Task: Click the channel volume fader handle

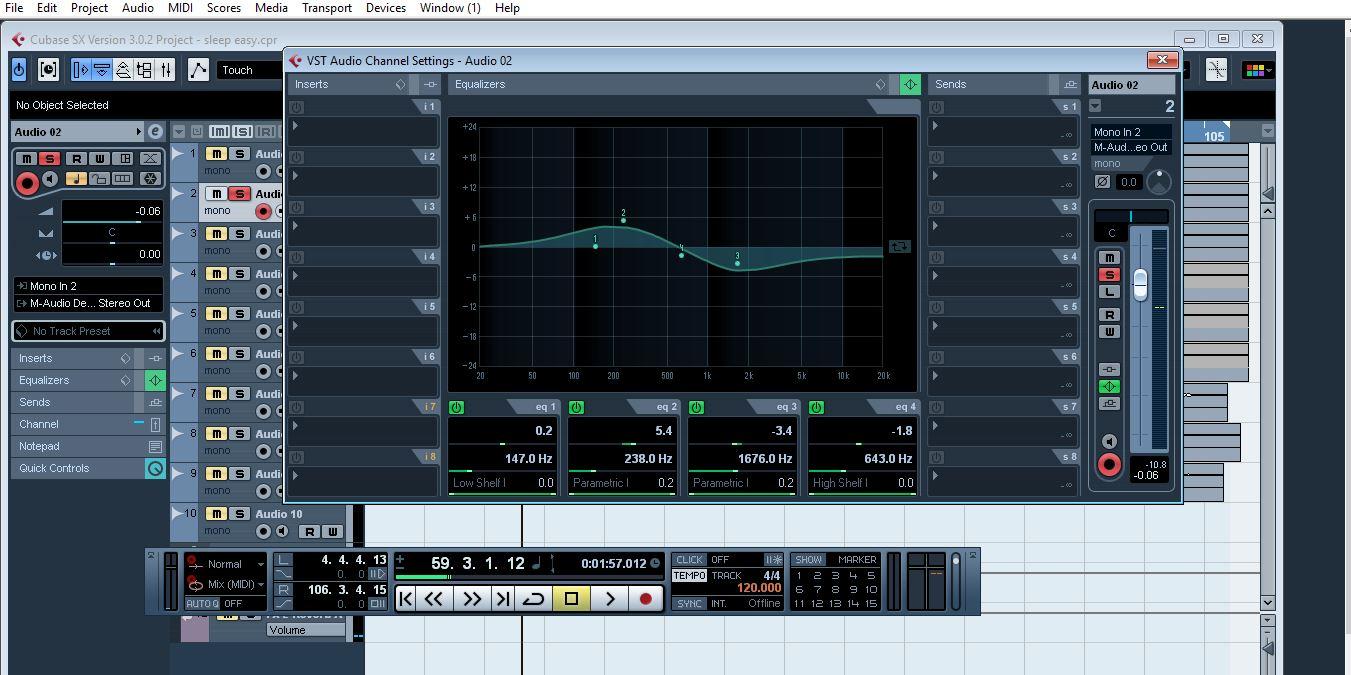Action: 1140,285
